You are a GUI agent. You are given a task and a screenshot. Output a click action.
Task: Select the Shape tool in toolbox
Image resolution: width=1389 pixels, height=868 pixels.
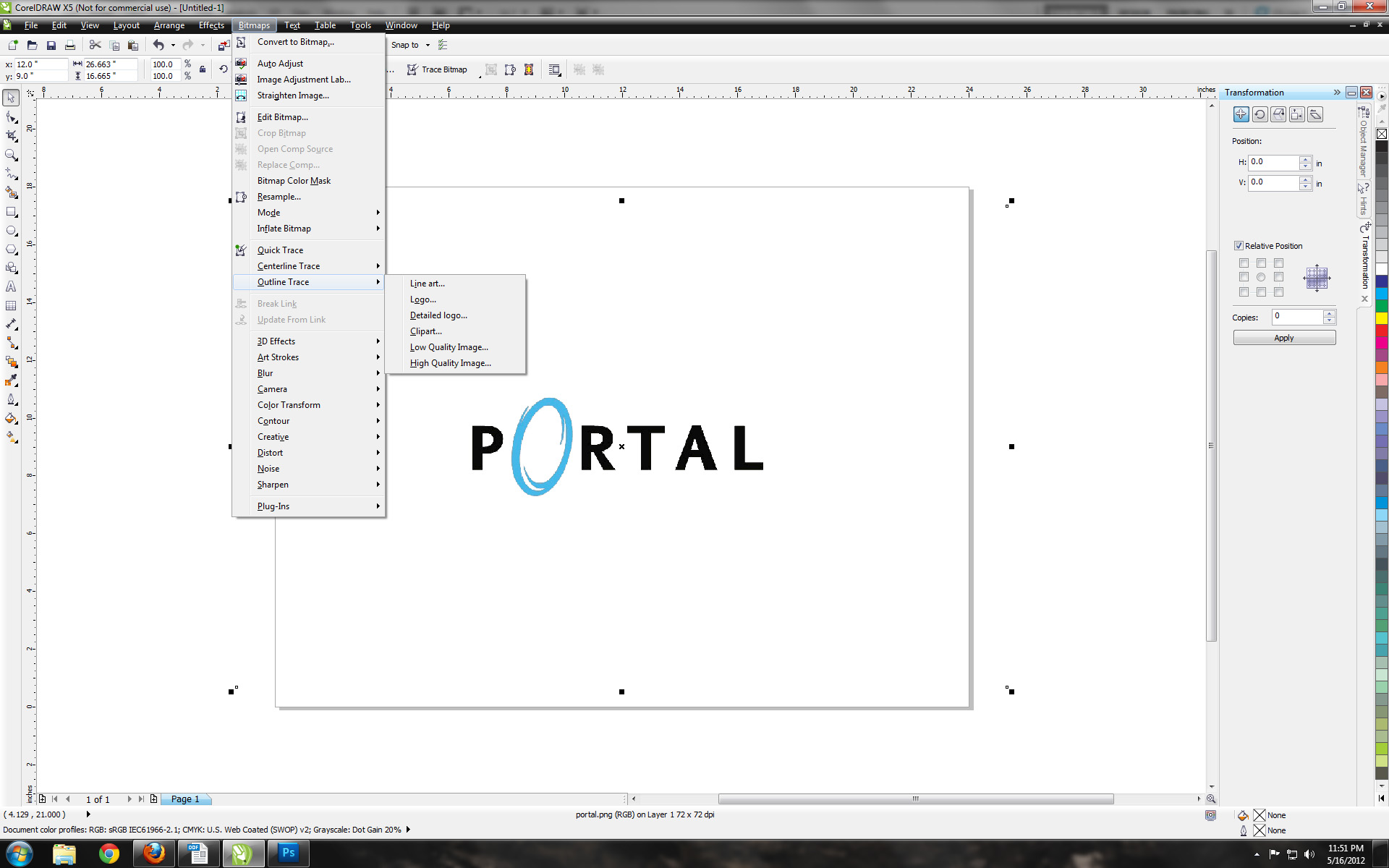click(11, 116)
